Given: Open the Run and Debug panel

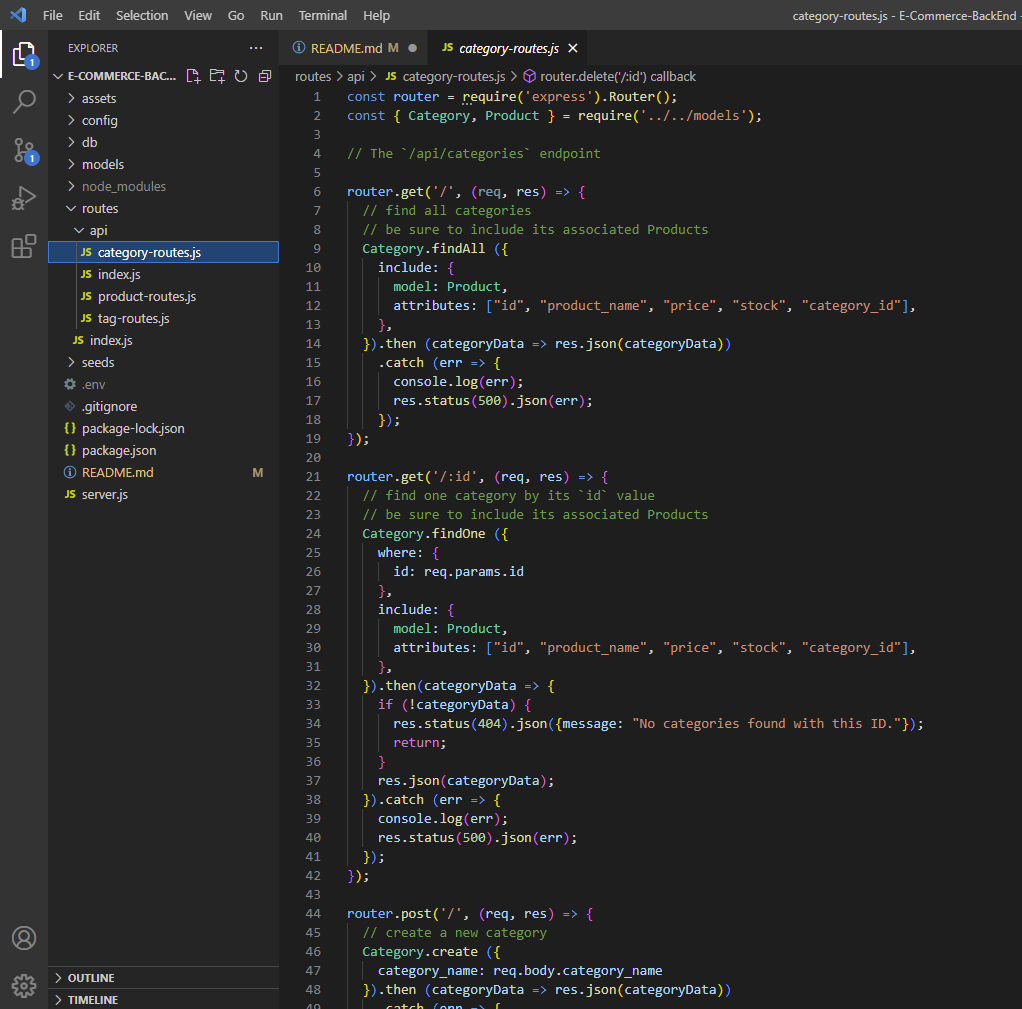Looking at the screenshot, I should click(x=24, y=198).
